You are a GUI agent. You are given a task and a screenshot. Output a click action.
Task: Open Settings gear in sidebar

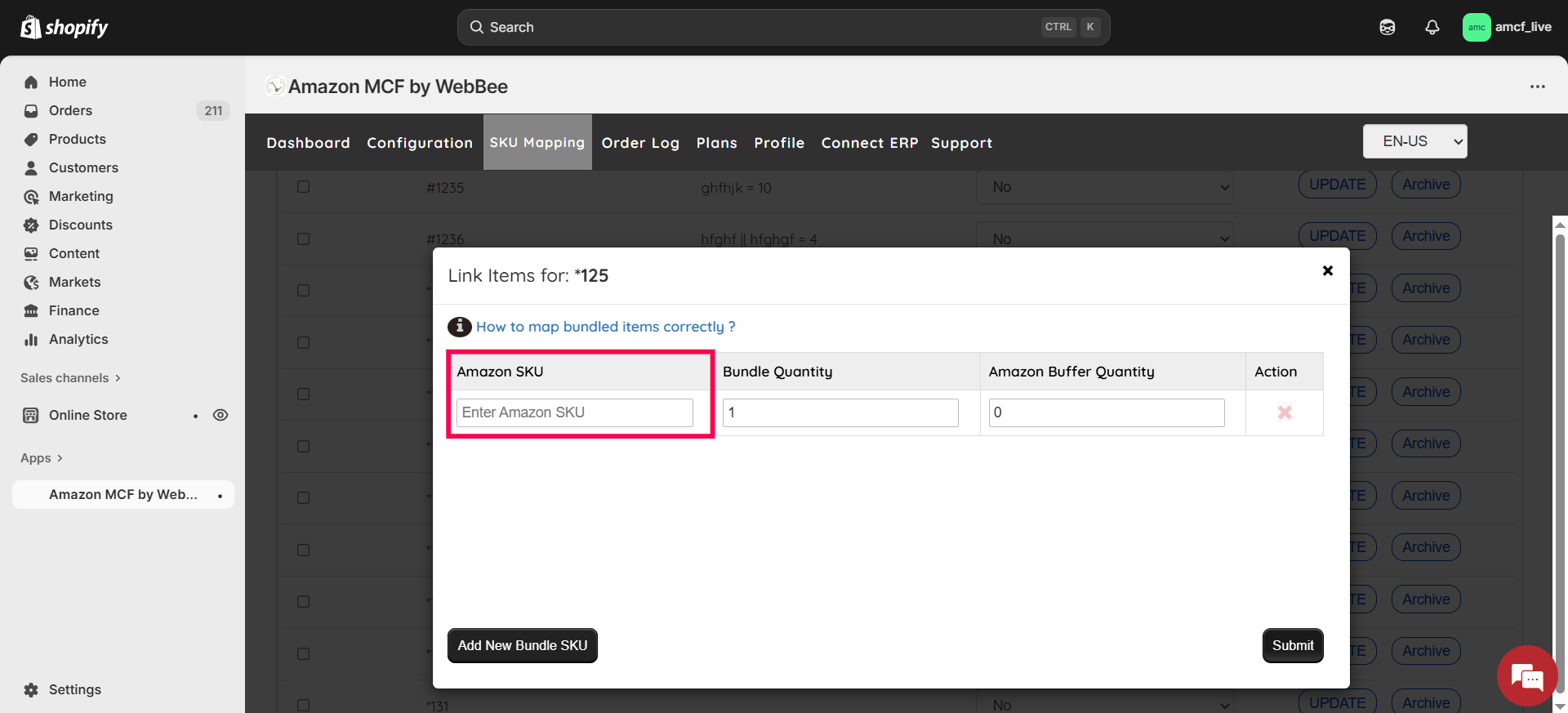31,689
